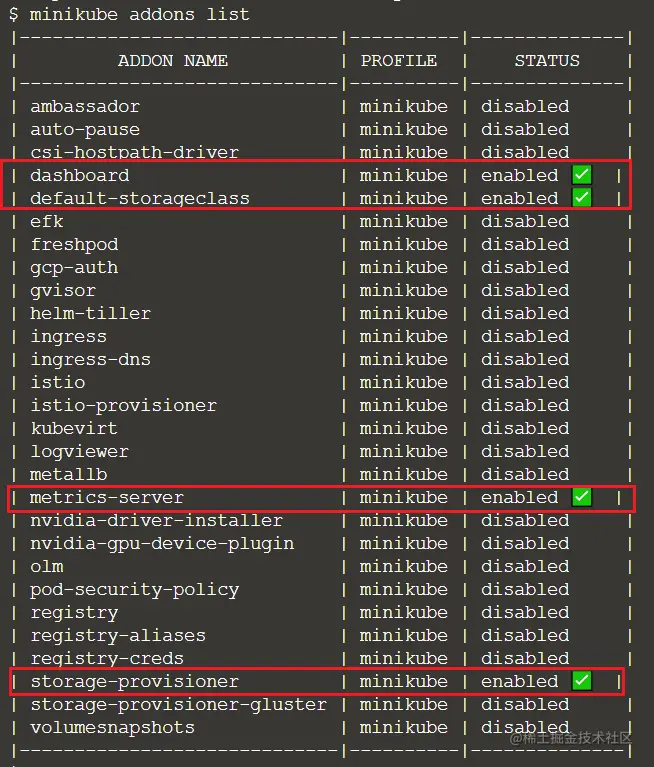Screen dimensions: 654x767
Task: Select the 'nvidia-driver-installer' addon name
Action: click(x=157, y=520)
